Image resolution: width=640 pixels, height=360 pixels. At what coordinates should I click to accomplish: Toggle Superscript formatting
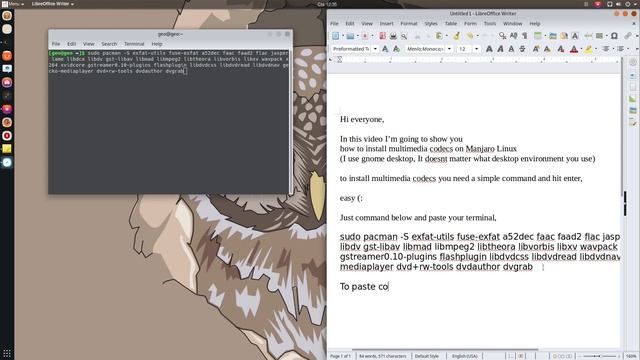[536, 49]
